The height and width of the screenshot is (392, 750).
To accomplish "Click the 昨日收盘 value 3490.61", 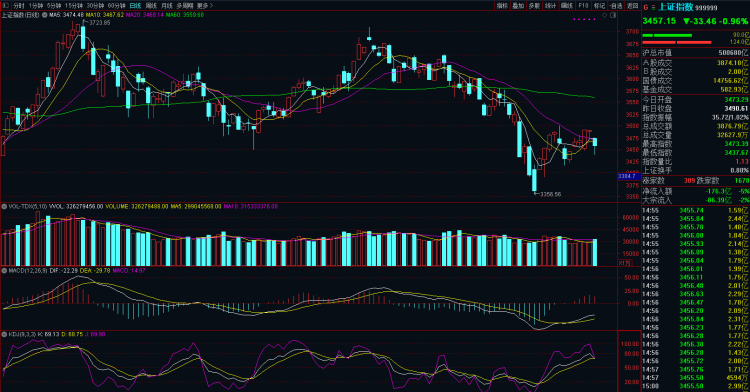I will (x=736, y=109).
